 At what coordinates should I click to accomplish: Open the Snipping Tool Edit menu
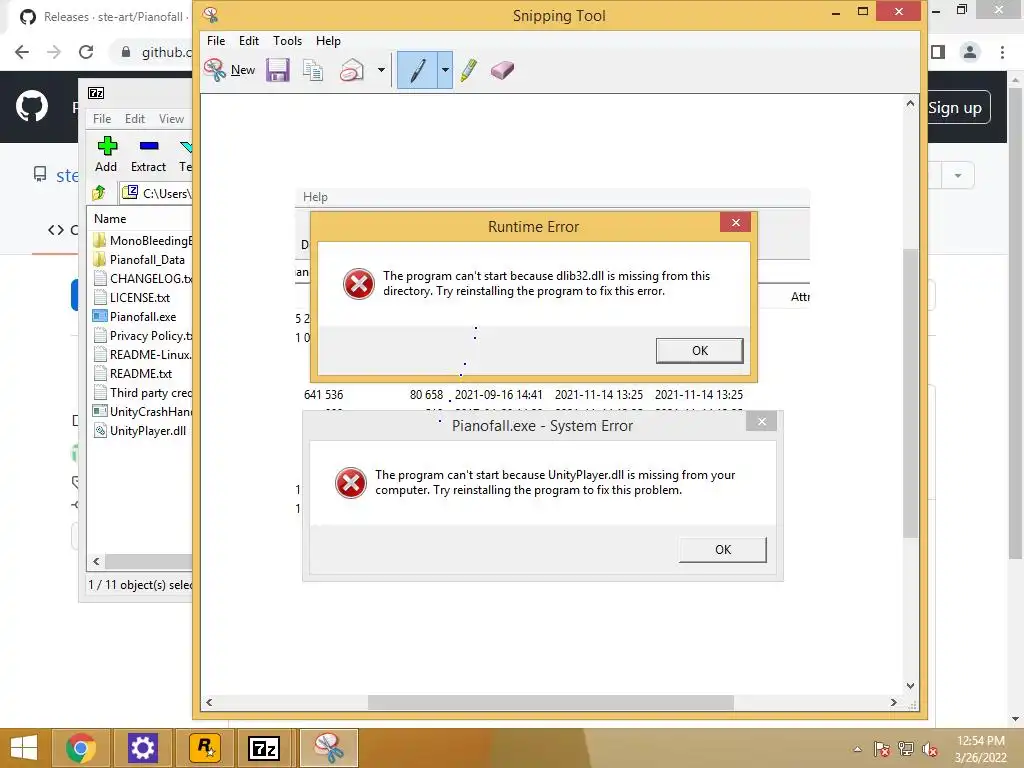(249, 40)
